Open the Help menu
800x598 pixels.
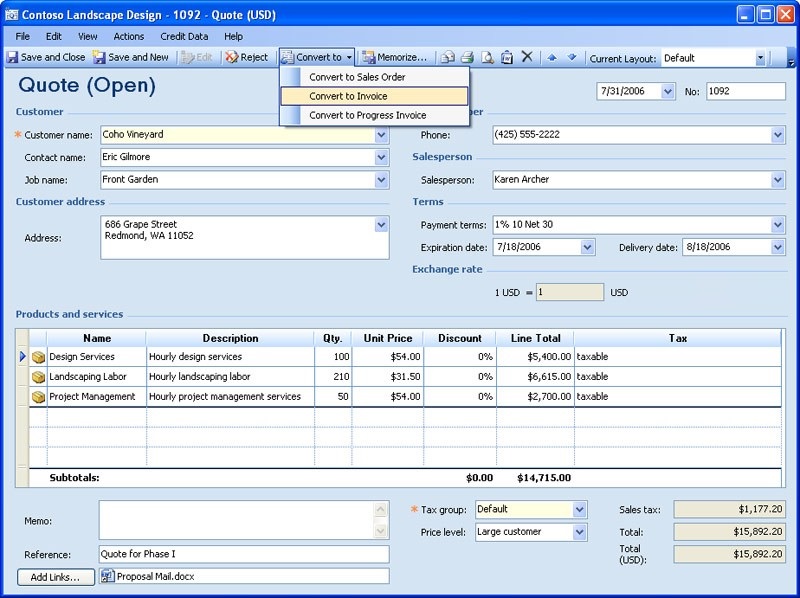click(234, 36)
